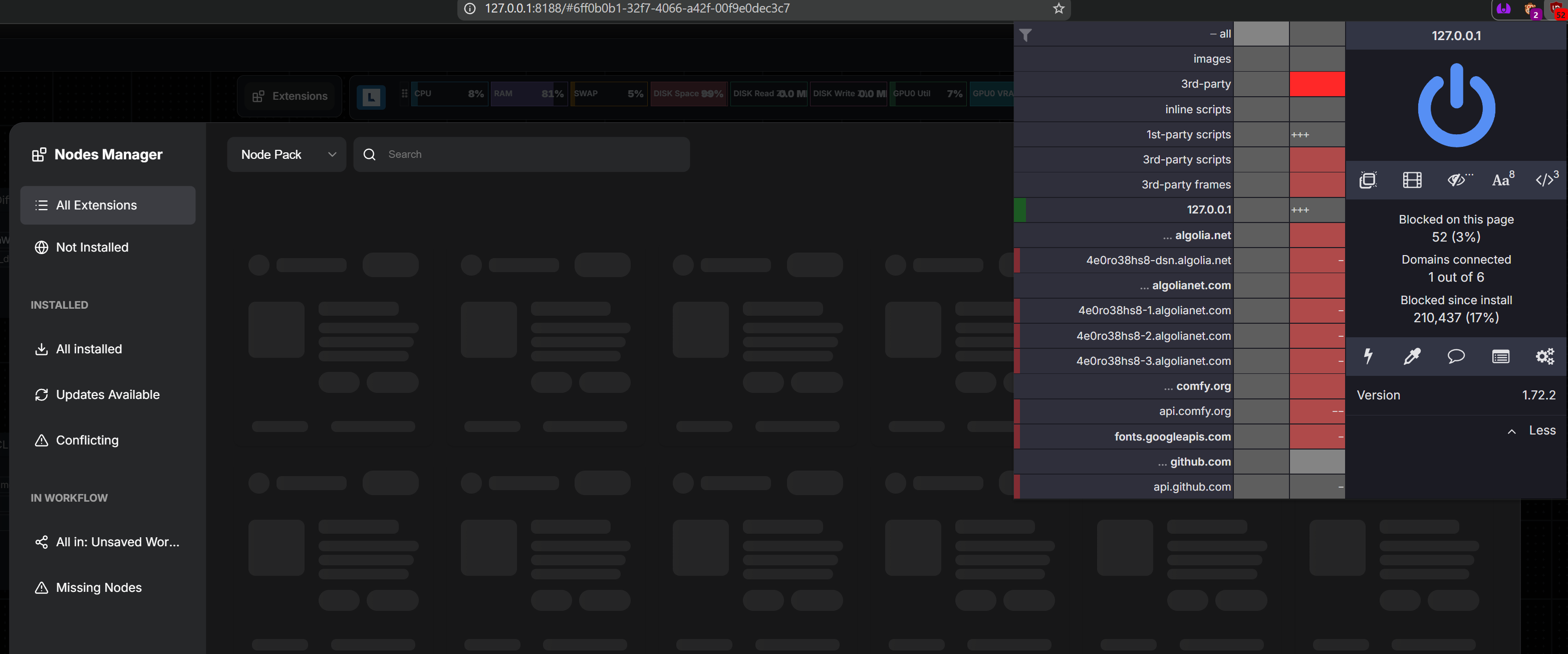Click refresh icon beside Updates Available
The width and height of the screenshot is (1568, 654).
click(x=42, y=394)
